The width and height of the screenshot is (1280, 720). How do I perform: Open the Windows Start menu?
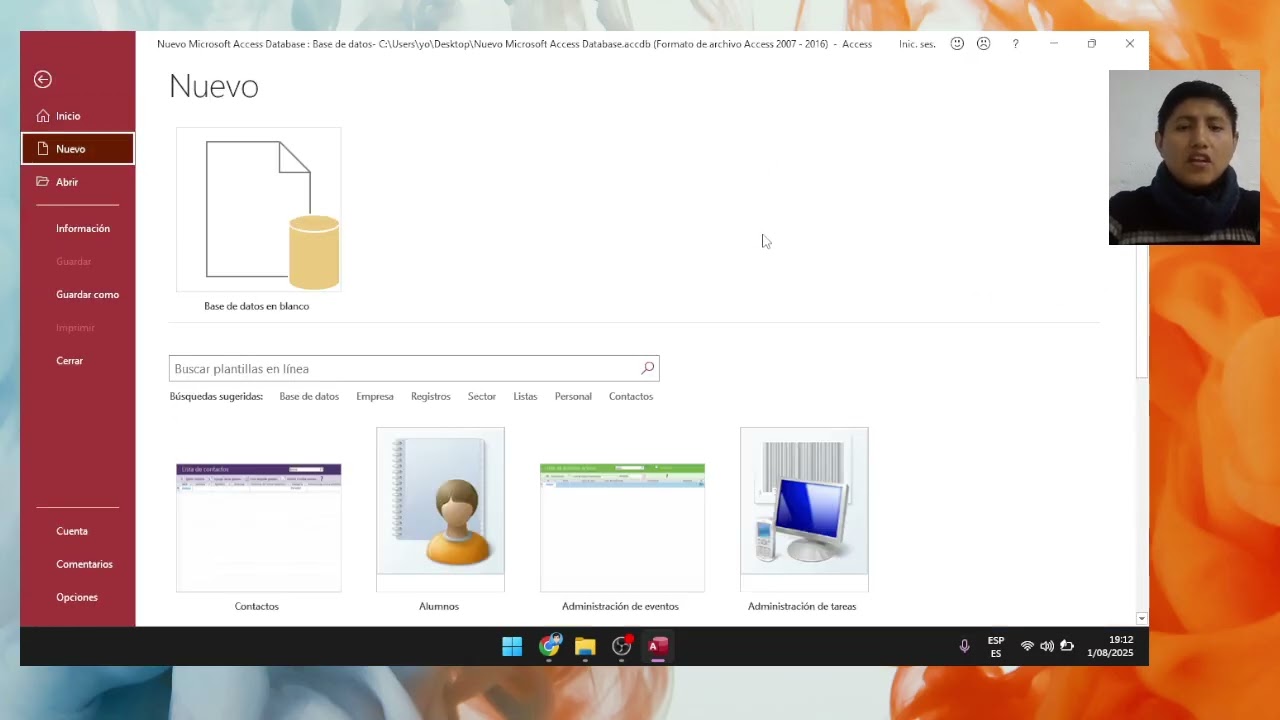(x=512, y=647)
